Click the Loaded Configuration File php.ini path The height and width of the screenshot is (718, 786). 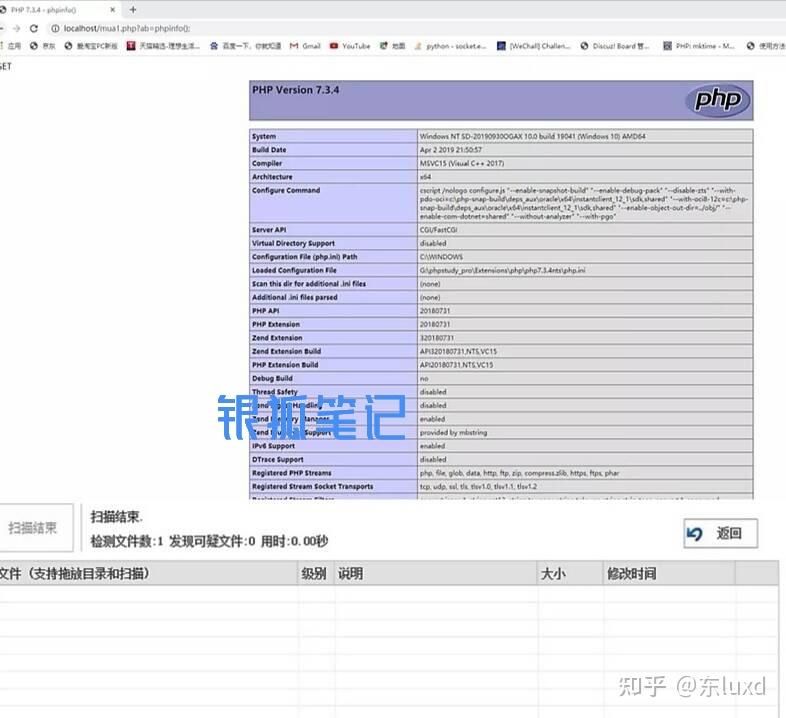[502, 271]
